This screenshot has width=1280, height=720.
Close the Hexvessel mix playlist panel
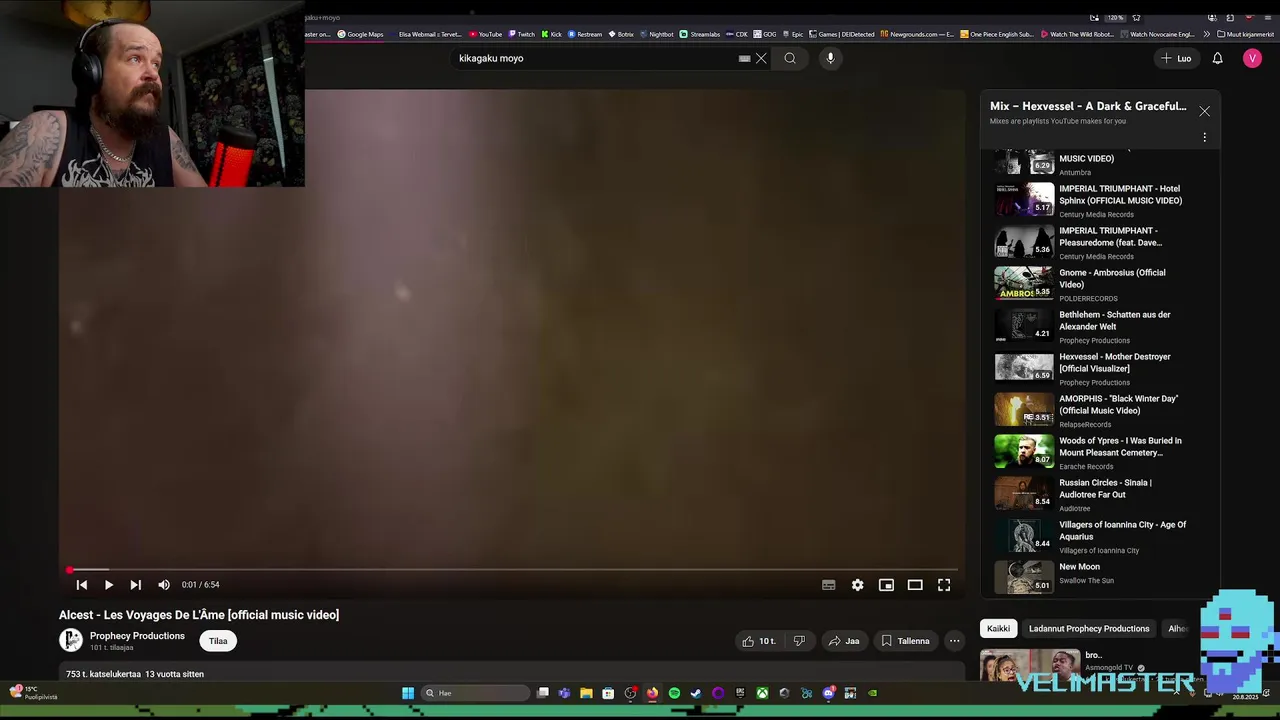(1205, 111)
